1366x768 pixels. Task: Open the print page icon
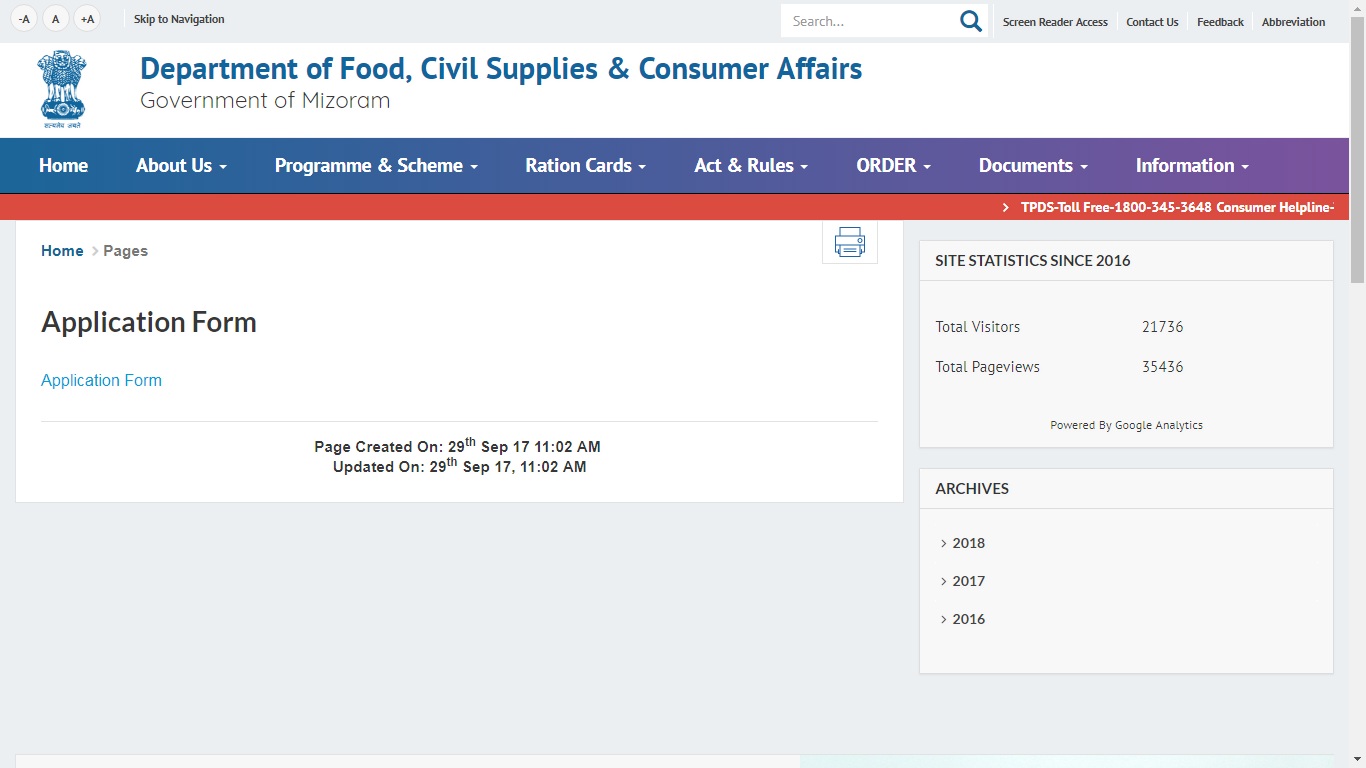(x=849, y=241)
